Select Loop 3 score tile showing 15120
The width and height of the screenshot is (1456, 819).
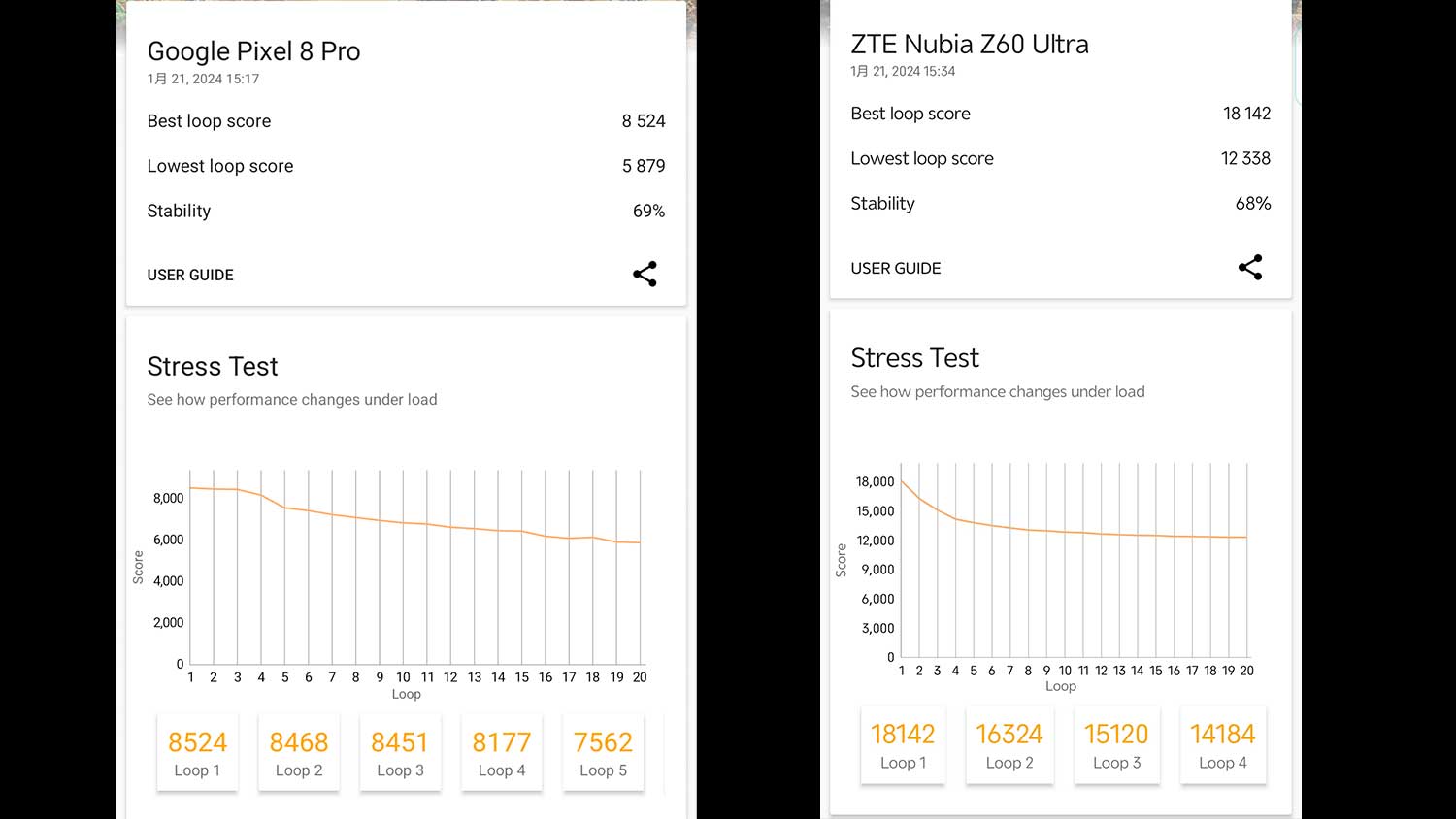coord(1116,745)
